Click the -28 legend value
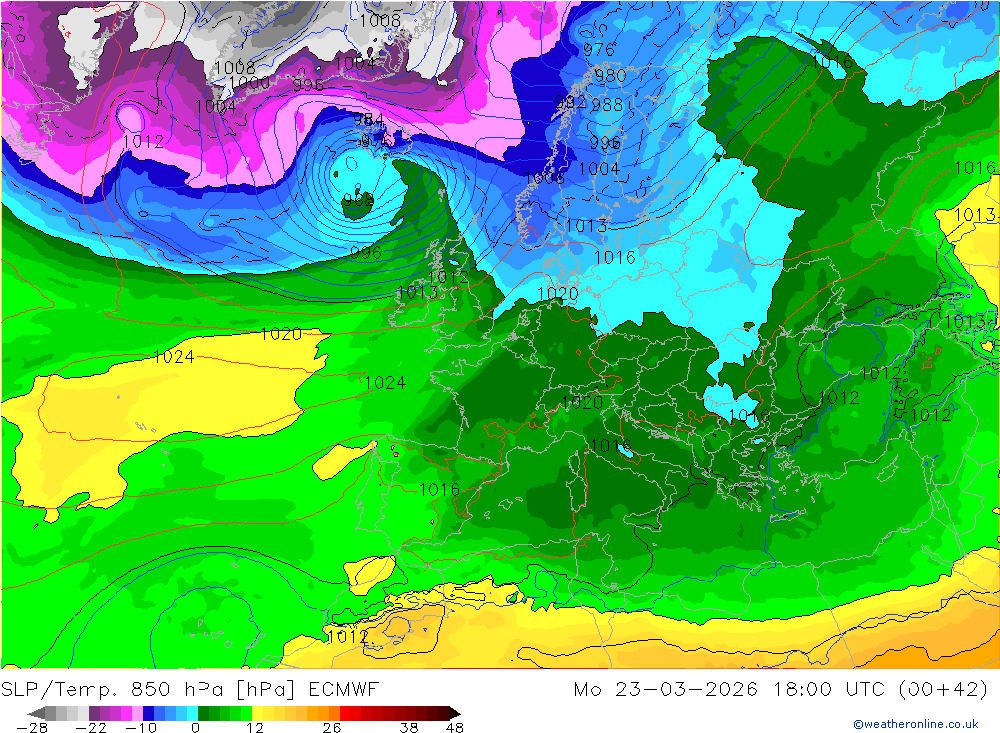The height and width of the screenshot is (733, 1000). point(32,728)
